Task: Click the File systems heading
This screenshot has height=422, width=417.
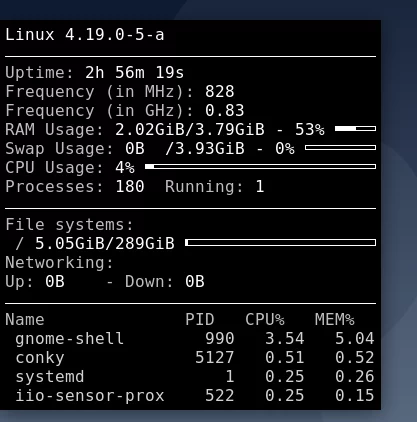Action: click(x=69, y=225)
